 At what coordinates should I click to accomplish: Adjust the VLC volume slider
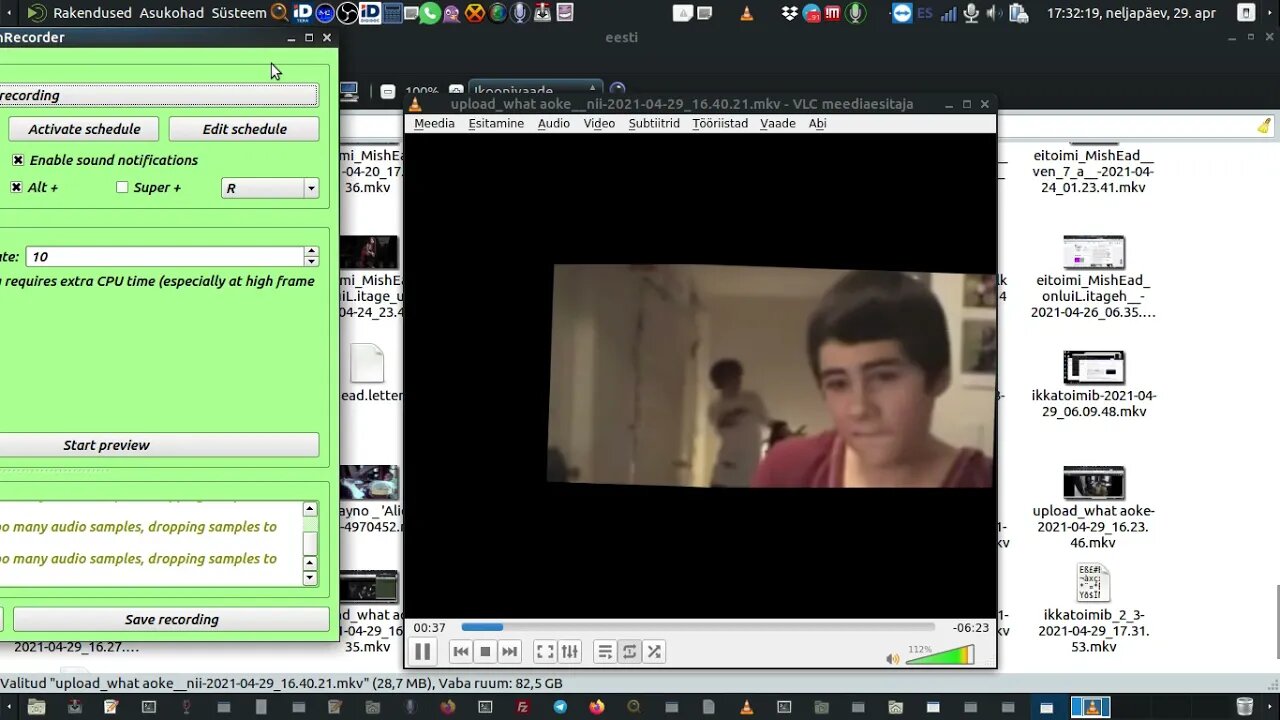(939, 655)
